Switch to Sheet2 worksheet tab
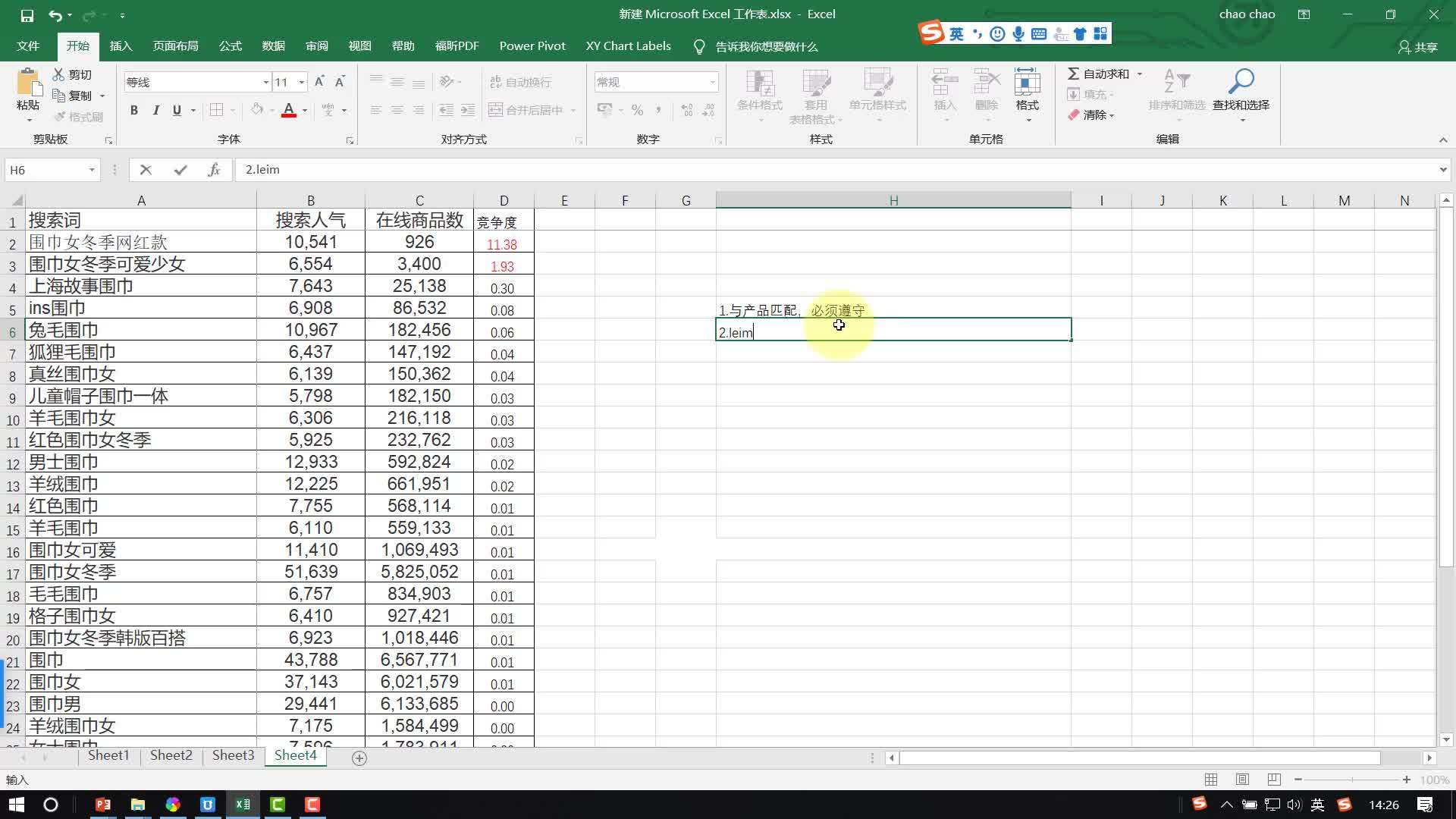The image size is (1456, 819). (x=171, y=755)
